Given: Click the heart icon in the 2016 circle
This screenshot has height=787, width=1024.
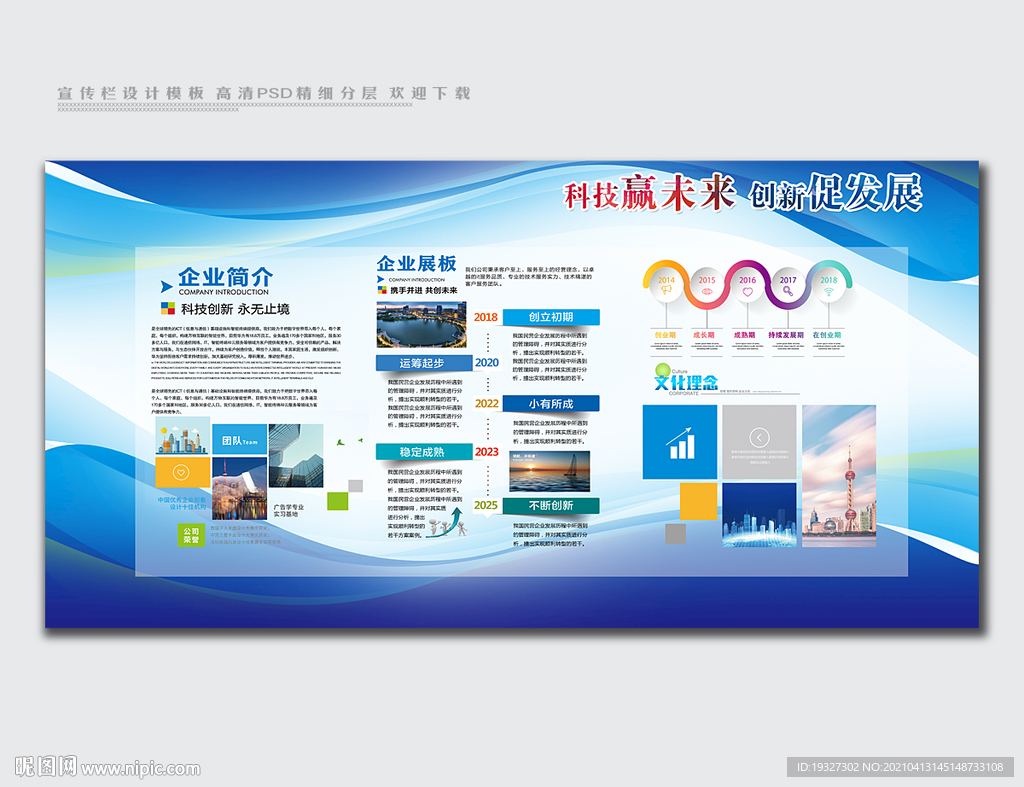Looking at the screenshot, I should point(748,292).
